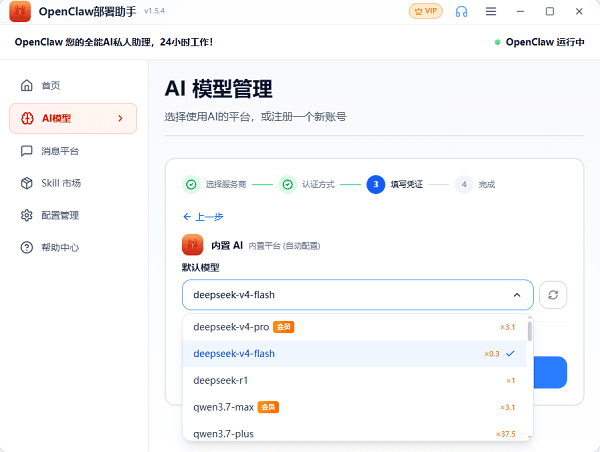Go back with 上一步 link

coord(203,217)
